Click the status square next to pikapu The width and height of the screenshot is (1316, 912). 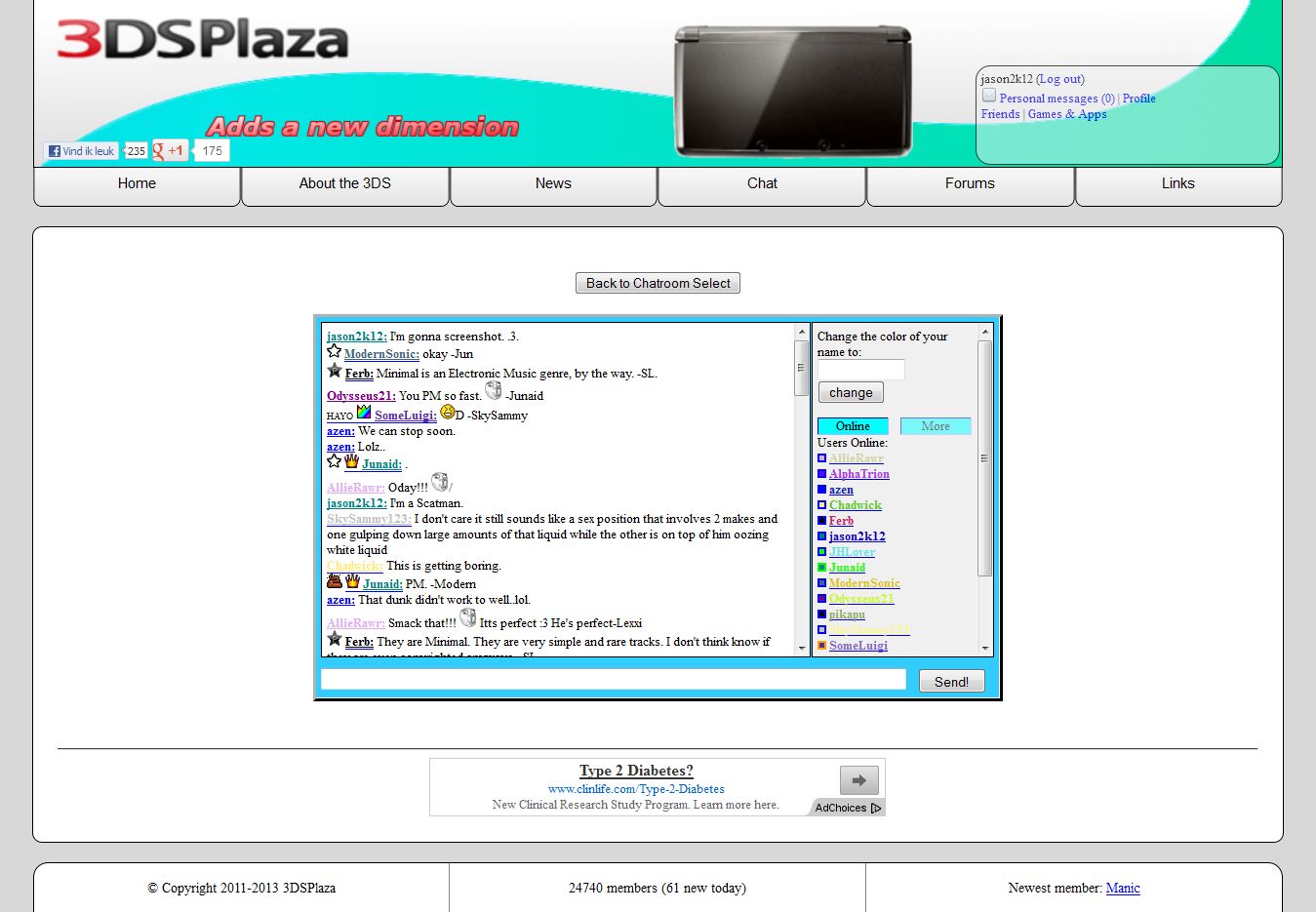pos(821,615)
